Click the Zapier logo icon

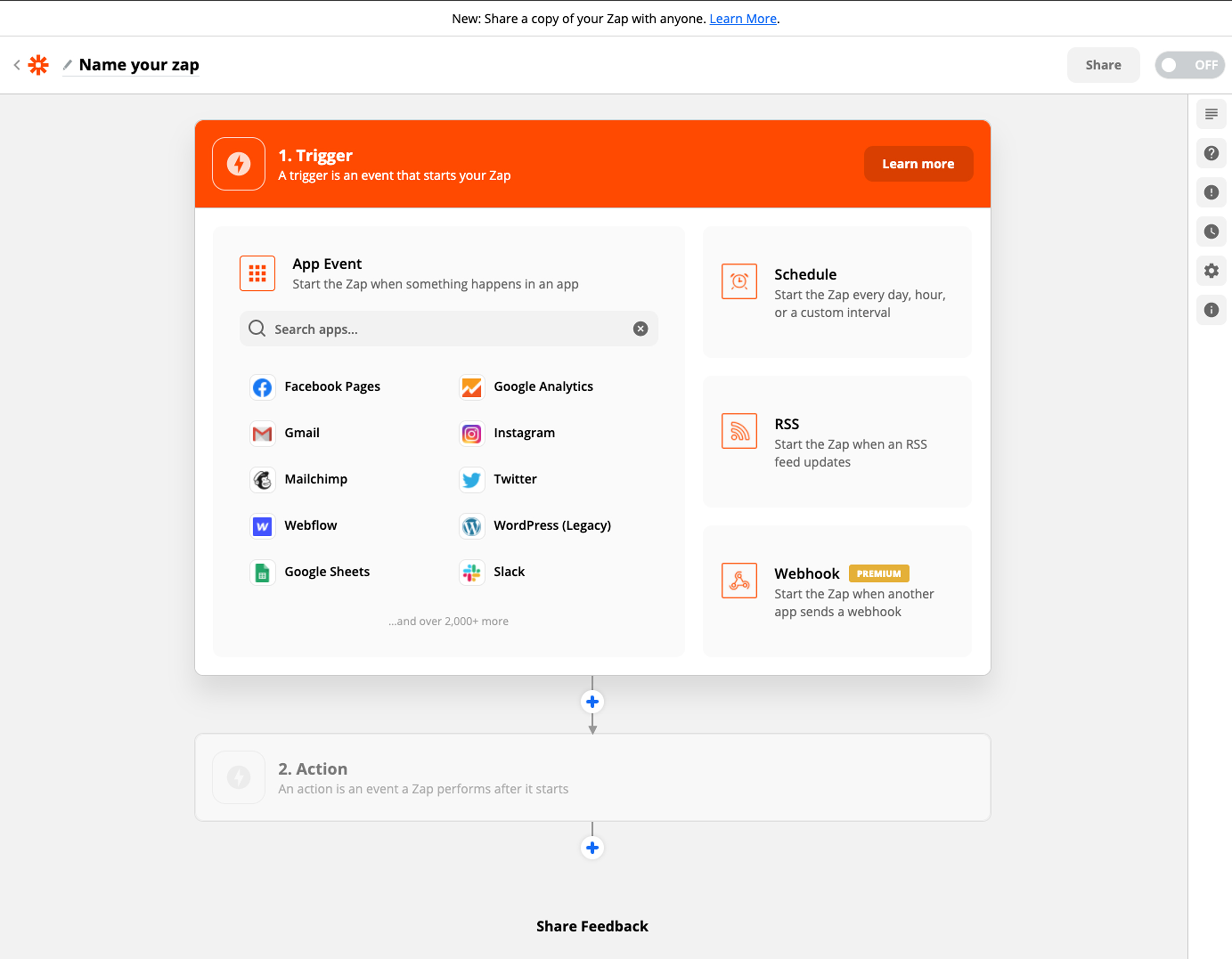[38, 65]
